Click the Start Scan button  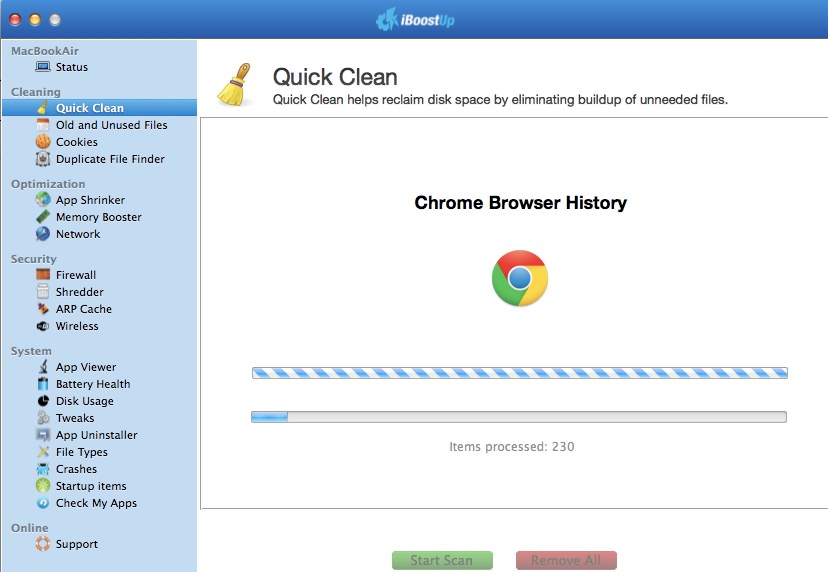pyautogui.click(x=442, y=560)
